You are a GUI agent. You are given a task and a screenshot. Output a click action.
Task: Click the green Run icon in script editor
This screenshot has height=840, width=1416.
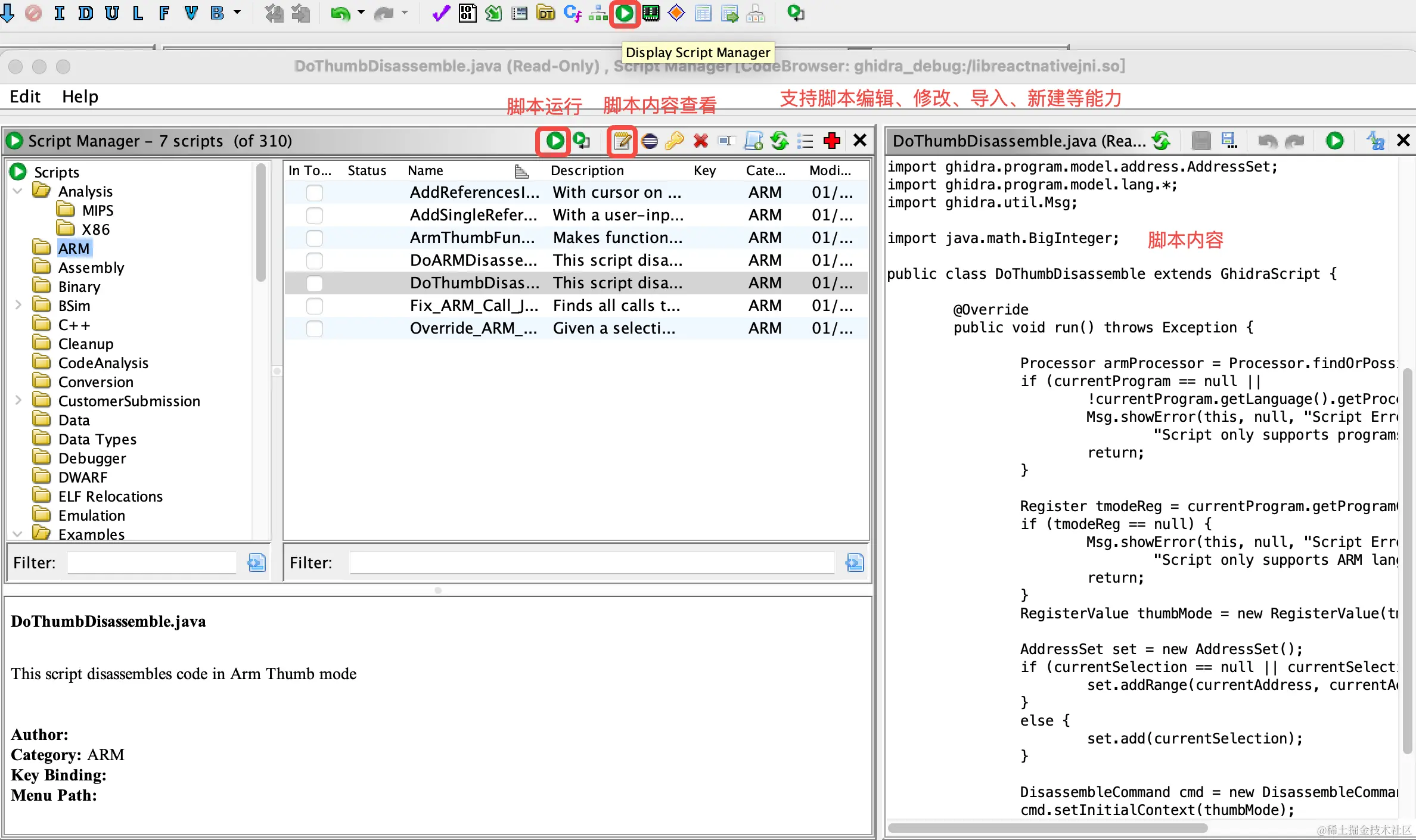pyautogui.click(x=1335, y=141)
